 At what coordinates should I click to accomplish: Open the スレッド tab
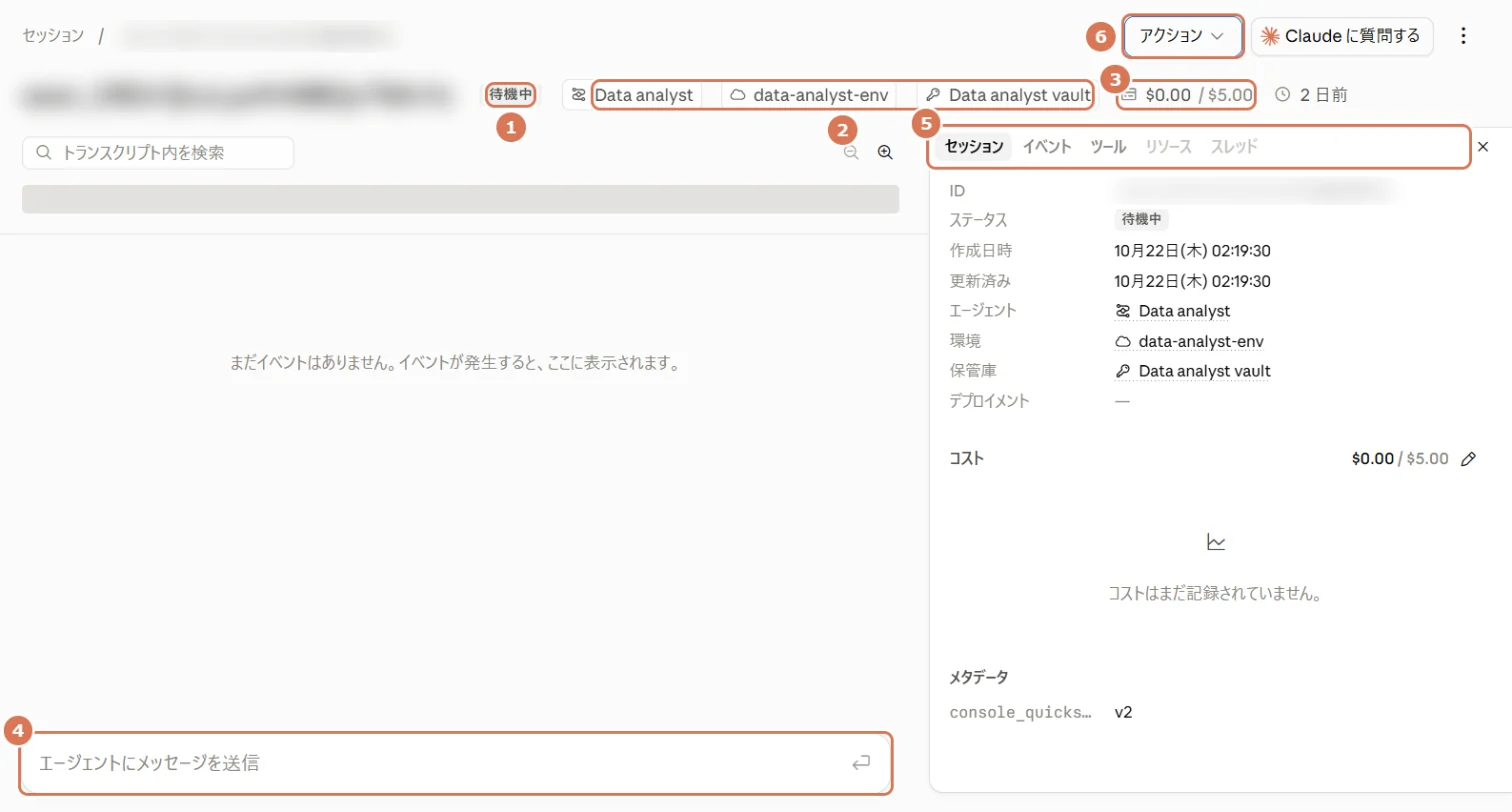pos(1234,147)
